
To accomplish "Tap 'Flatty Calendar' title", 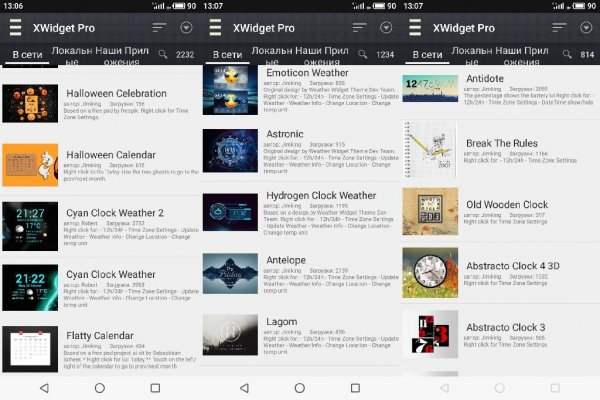I will (100, 336).
